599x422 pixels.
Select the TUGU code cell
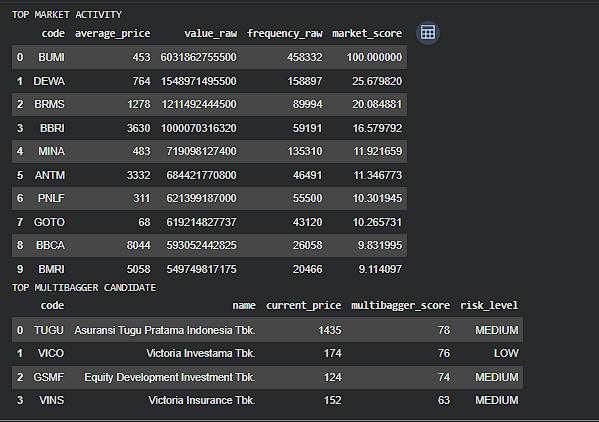[49, 330]
